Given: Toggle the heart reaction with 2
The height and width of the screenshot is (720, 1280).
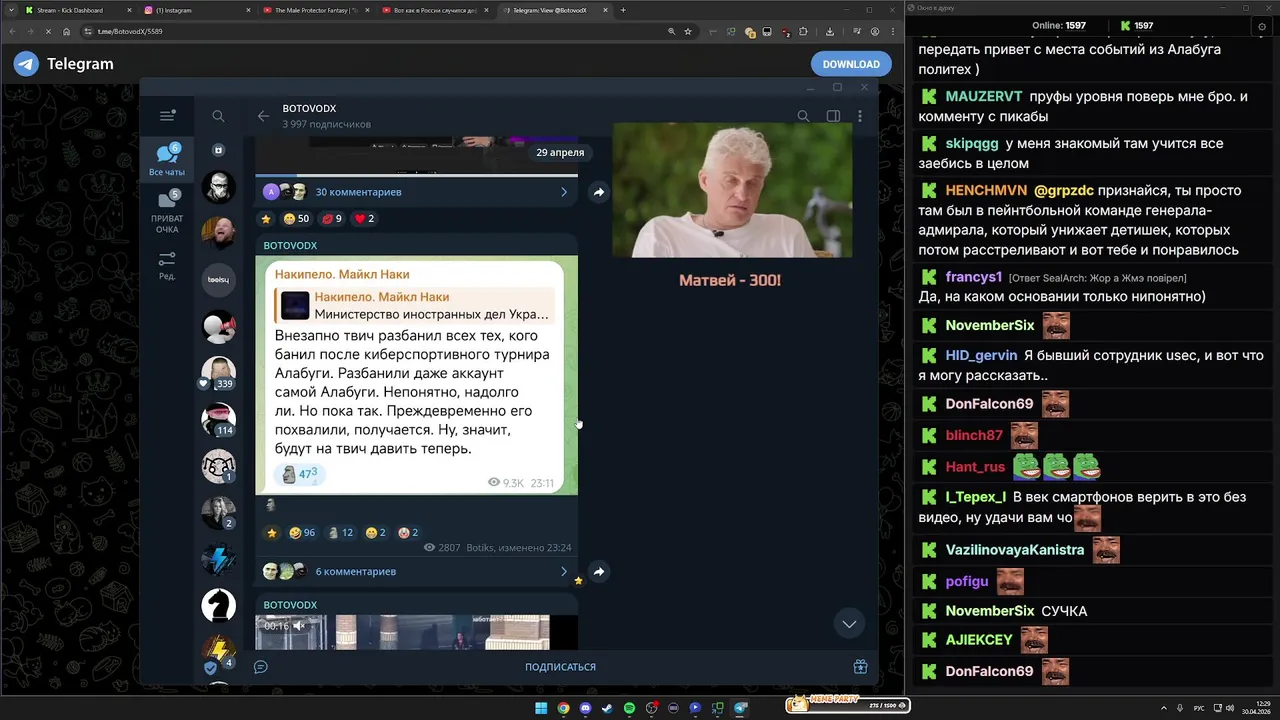Looking at the screenshot, I should 365,218.
